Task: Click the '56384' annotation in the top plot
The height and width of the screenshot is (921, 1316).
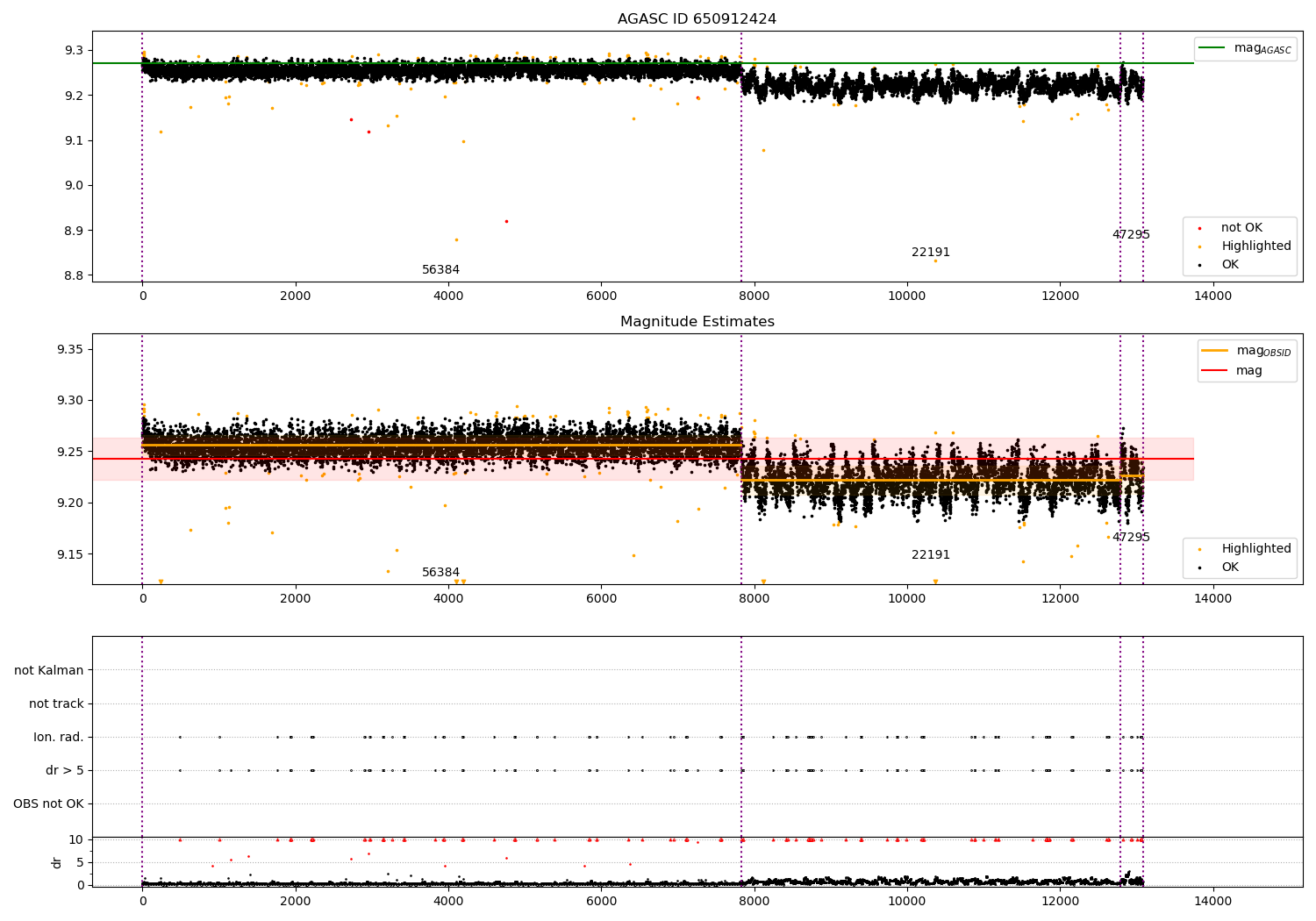Action: (440, 270)
